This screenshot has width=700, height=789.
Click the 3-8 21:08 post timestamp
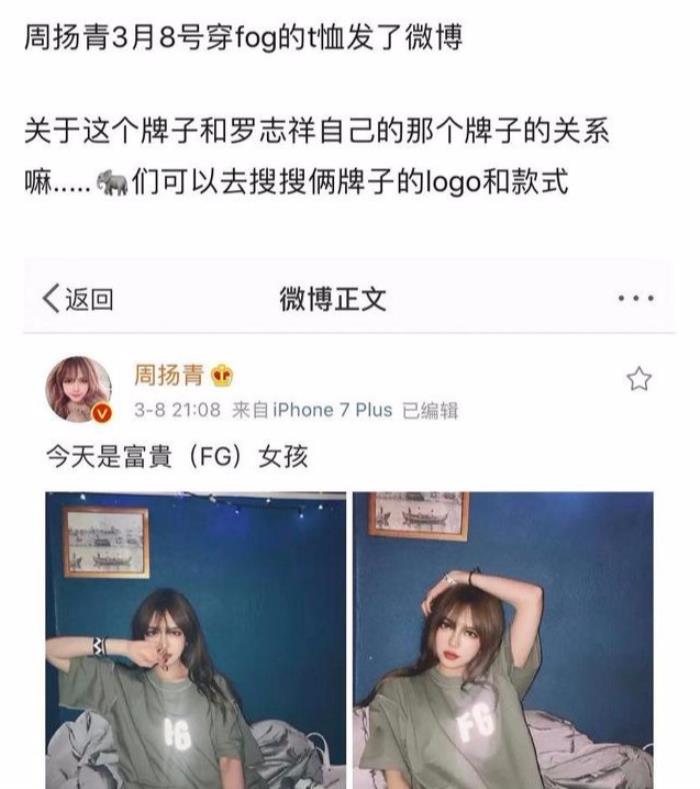(x=177, y=410)
